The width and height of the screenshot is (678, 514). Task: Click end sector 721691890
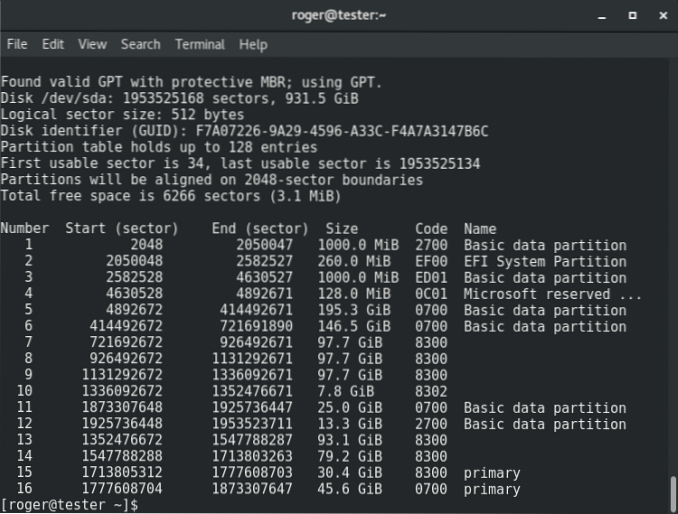pos(256,326)
